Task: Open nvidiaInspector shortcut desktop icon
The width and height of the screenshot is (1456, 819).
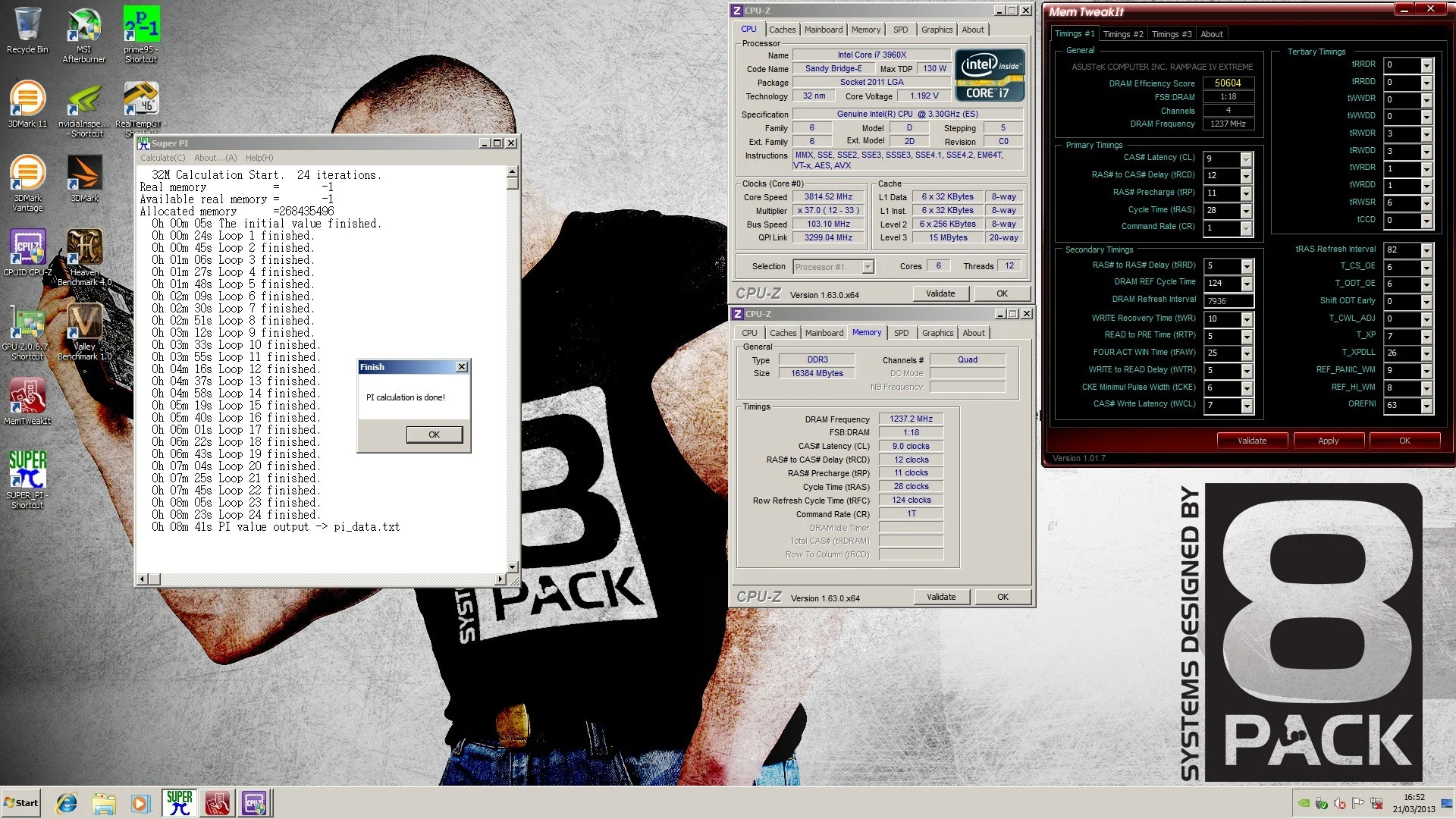Action: click(x=84, y=109)
